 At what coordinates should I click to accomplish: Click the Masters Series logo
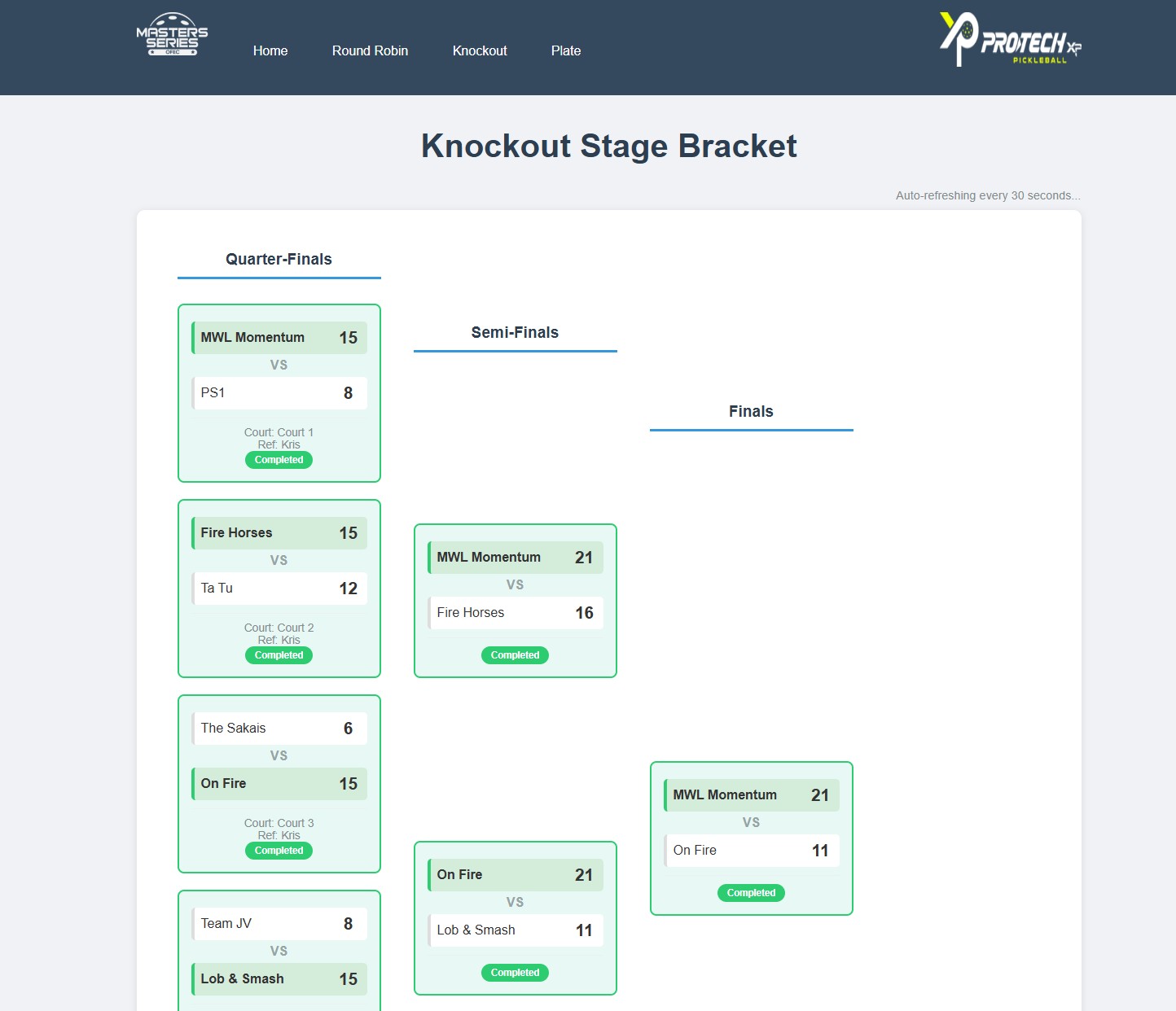tap(172, 35)
